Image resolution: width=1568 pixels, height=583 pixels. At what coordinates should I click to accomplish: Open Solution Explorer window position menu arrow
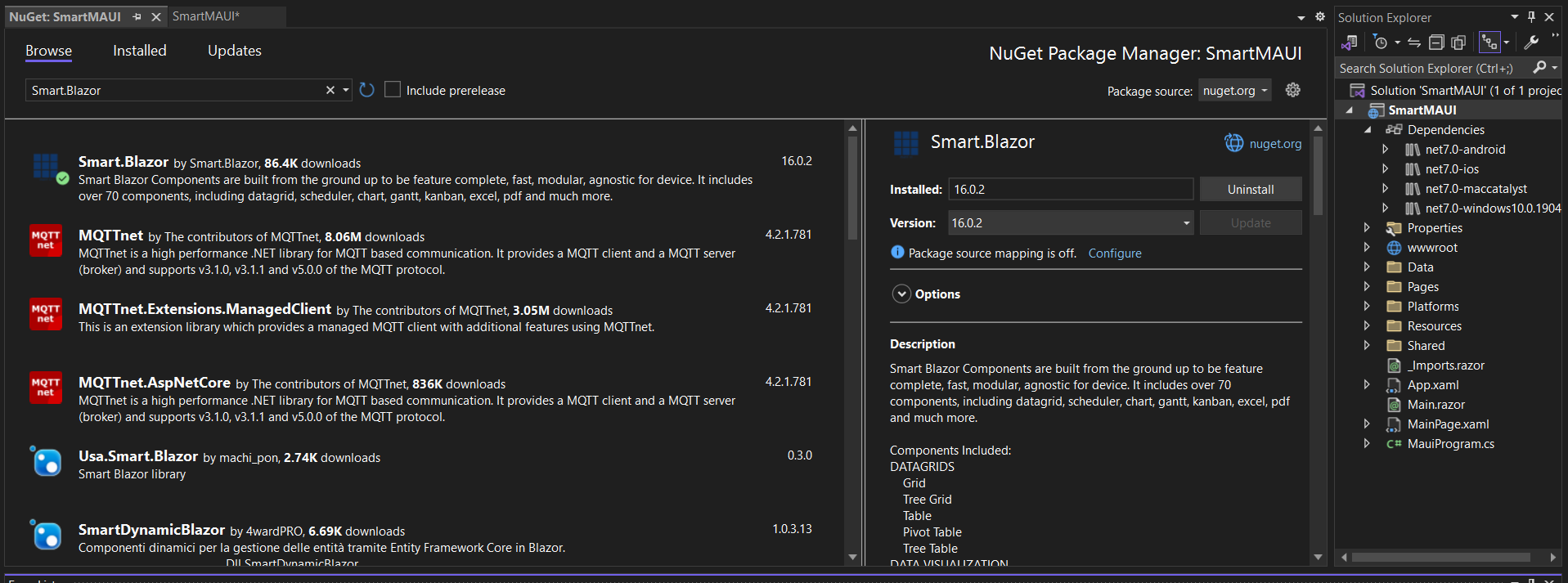coord(1514,17)
